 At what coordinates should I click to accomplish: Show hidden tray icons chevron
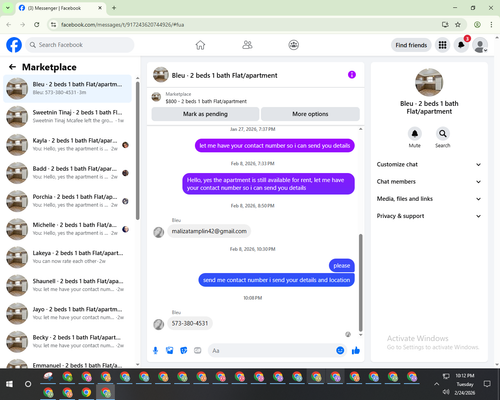(436, 384)
